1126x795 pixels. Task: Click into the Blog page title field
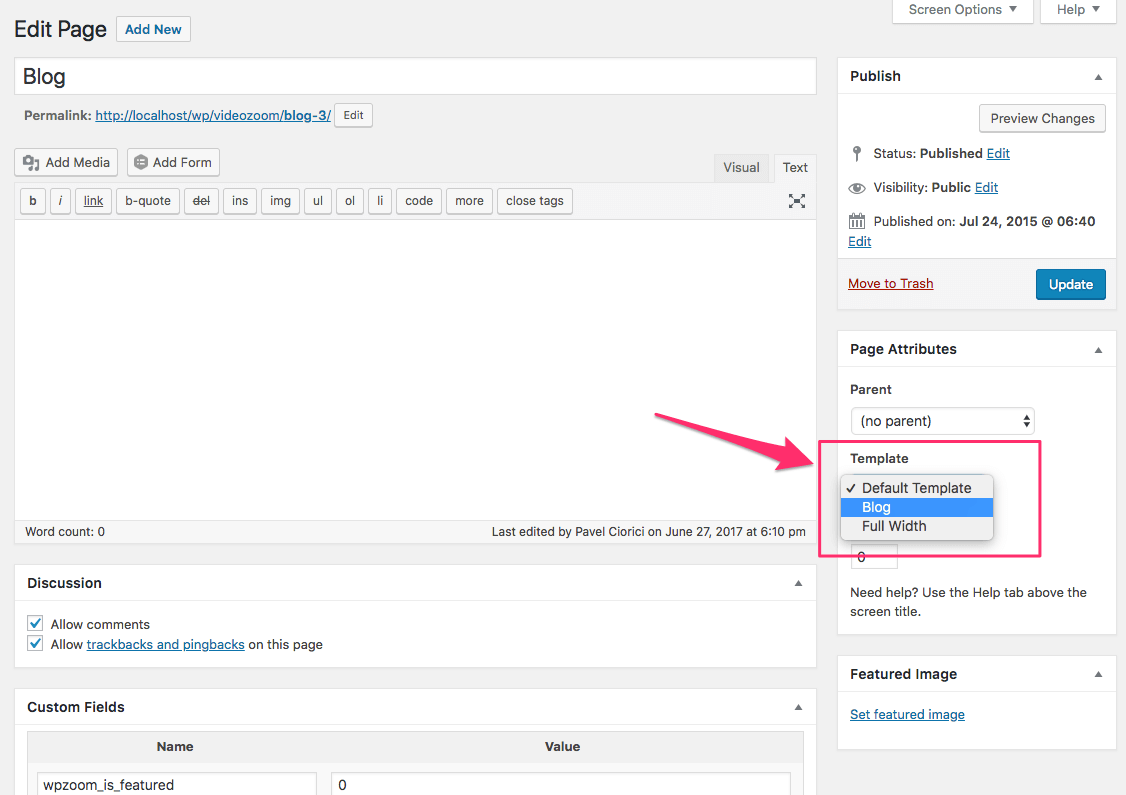(x=415, y=77)
